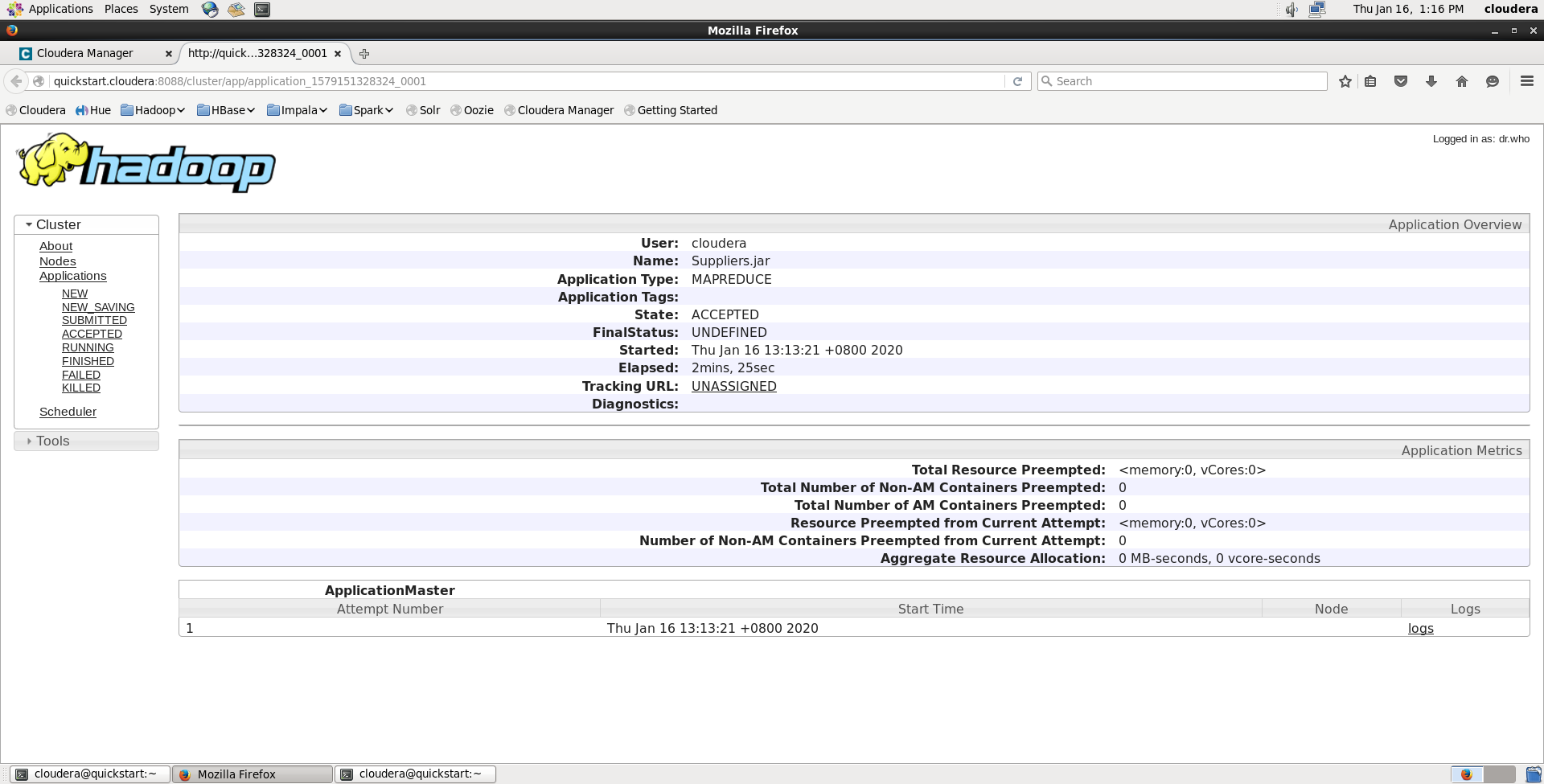Expand the Hadoop bookmarks folder
The width and height of the screenshot is (1544, 784).
[x=153, y=110]
